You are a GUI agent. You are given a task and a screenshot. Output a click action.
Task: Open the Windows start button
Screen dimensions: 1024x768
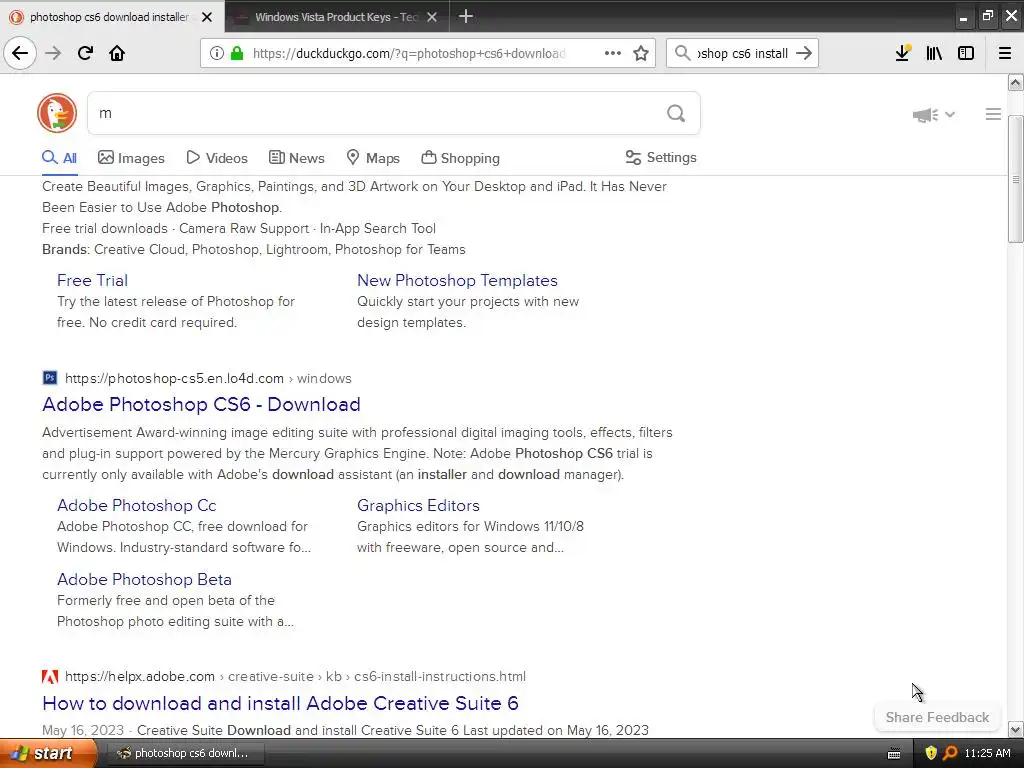pyautogui.click(x=48, y=754)
